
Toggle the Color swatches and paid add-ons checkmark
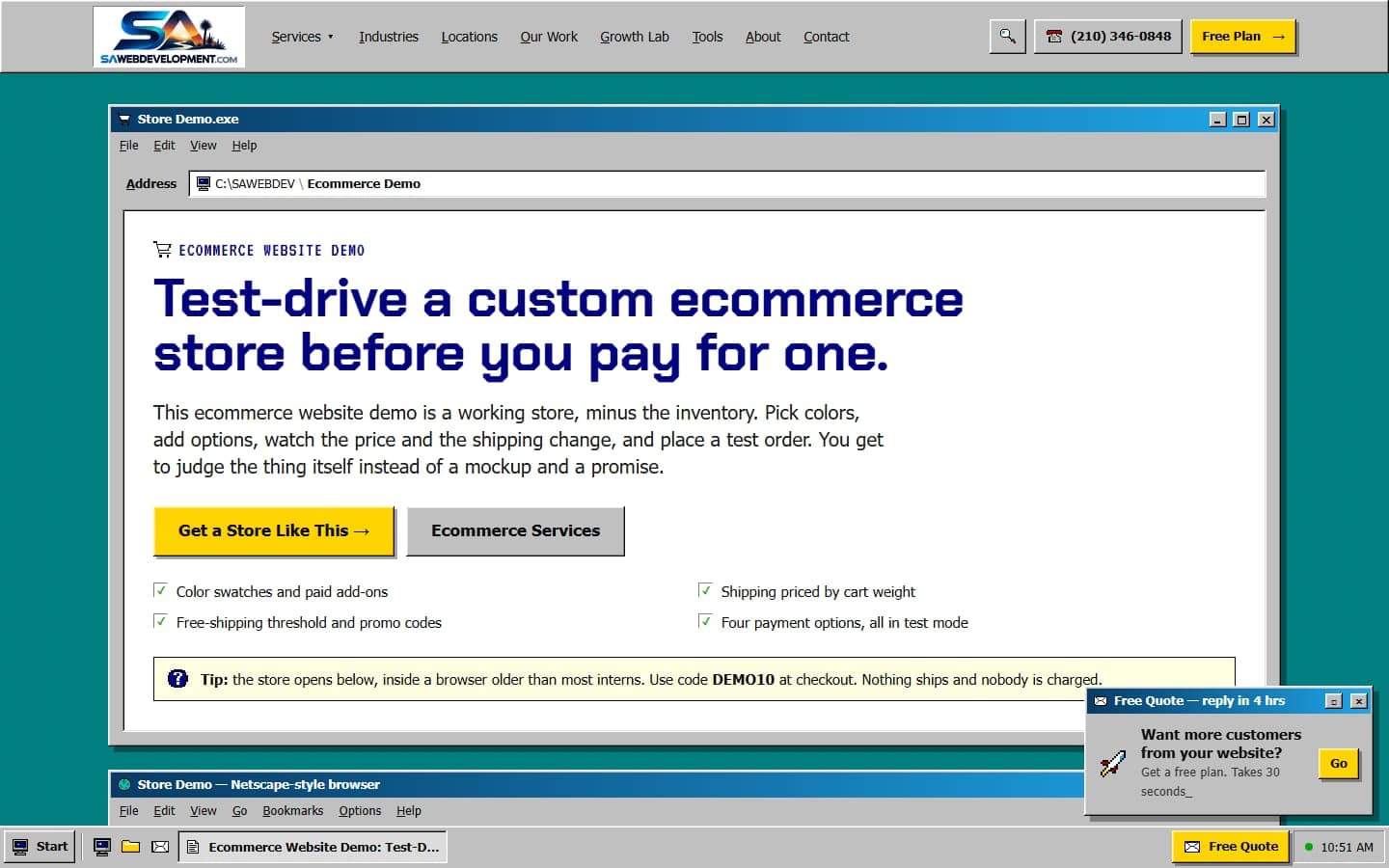coord(160,590)
